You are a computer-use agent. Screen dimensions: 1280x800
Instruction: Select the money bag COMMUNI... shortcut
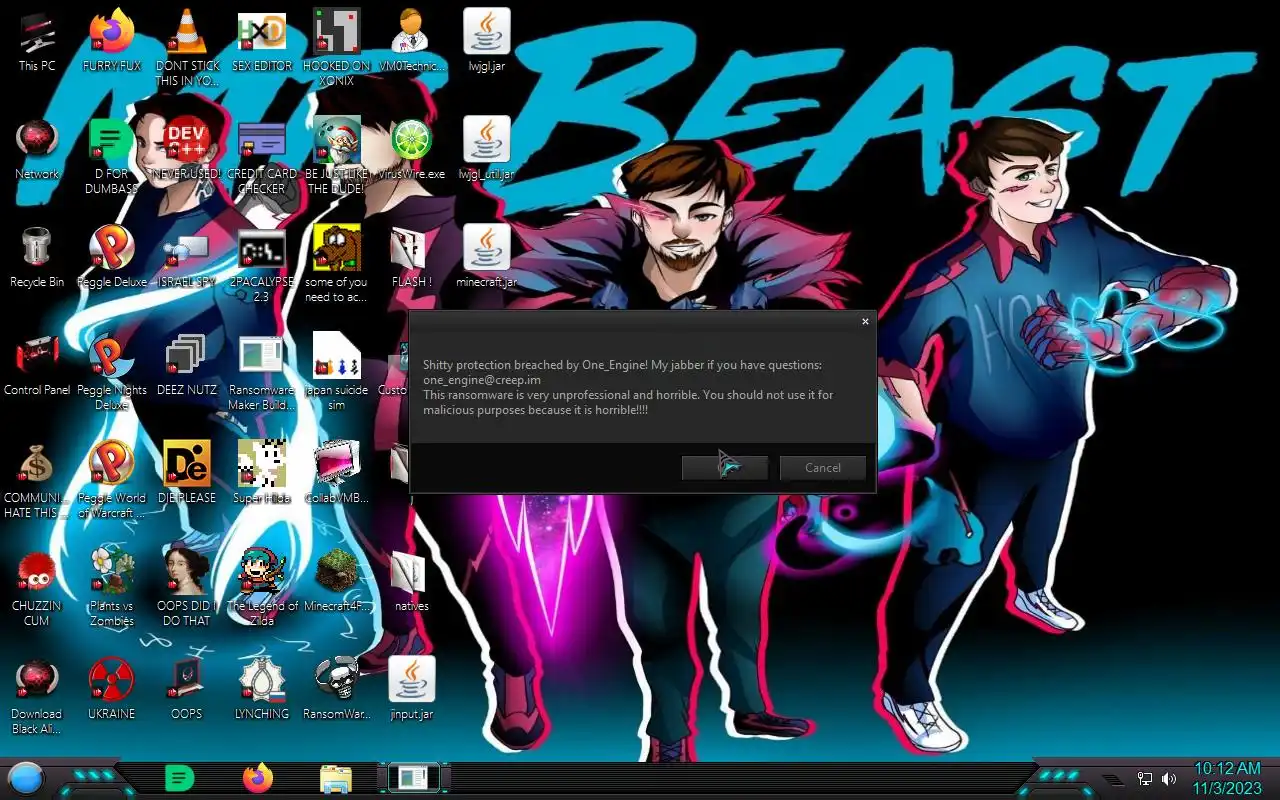click(x=37, y=481)
